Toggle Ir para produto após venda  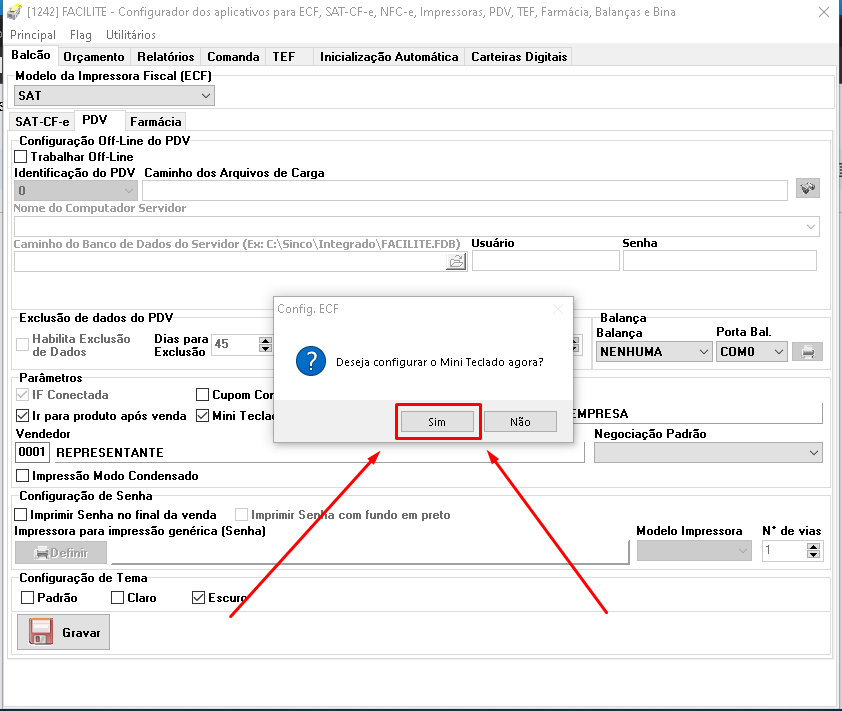click(23, 416)
